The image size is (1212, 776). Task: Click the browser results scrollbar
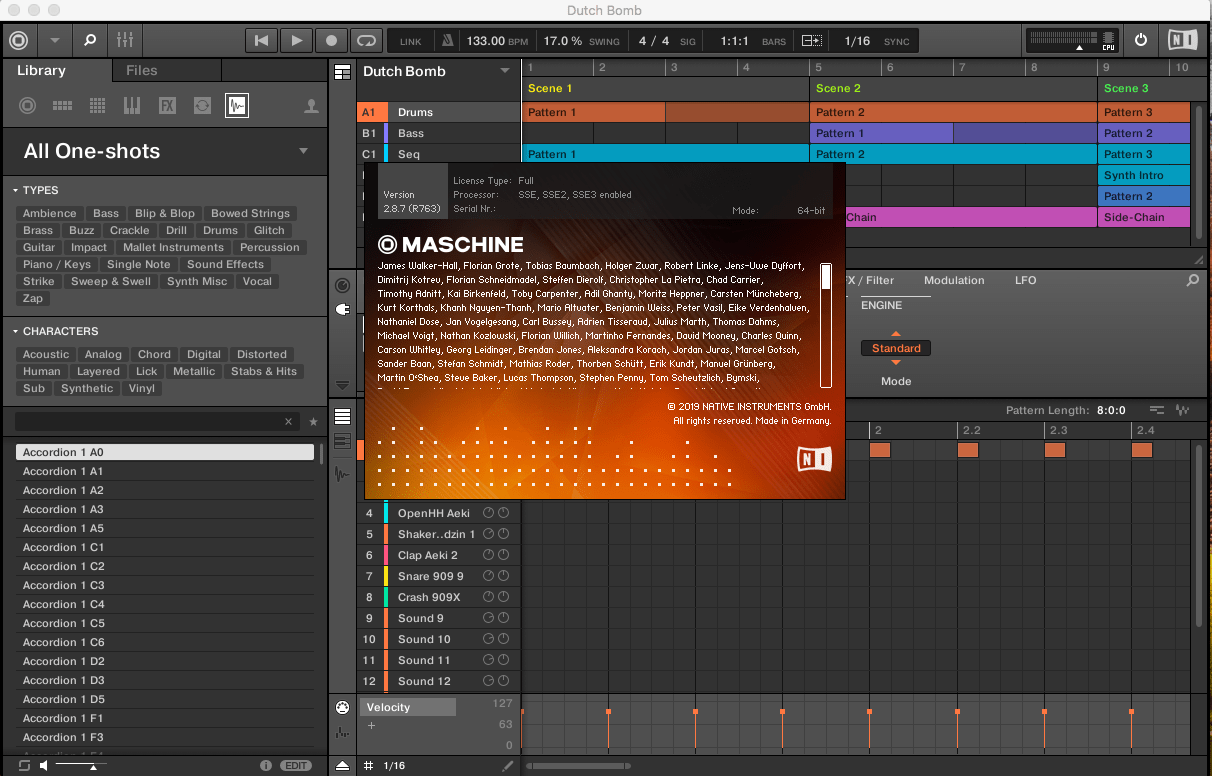(x=321, y=455)
